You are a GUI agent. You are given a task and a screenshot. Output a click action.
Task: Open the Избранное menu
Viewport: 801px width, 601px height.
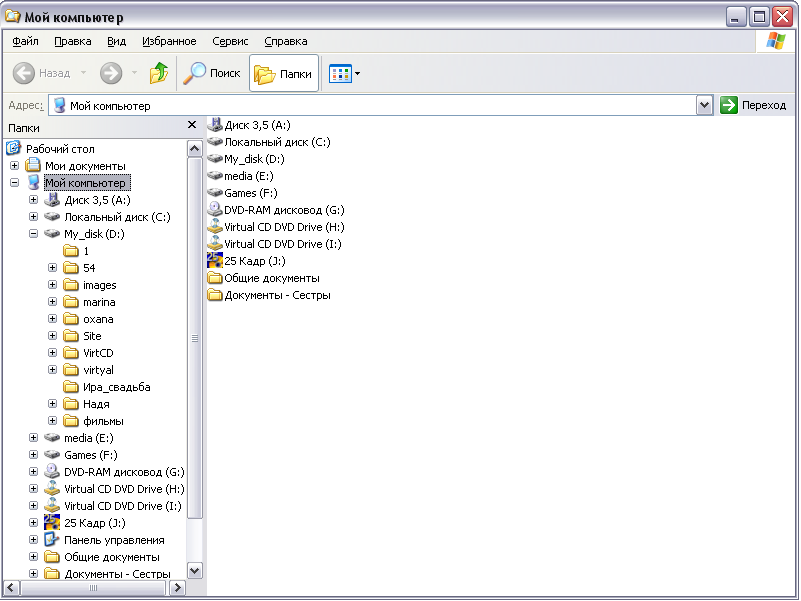point(169,41)
